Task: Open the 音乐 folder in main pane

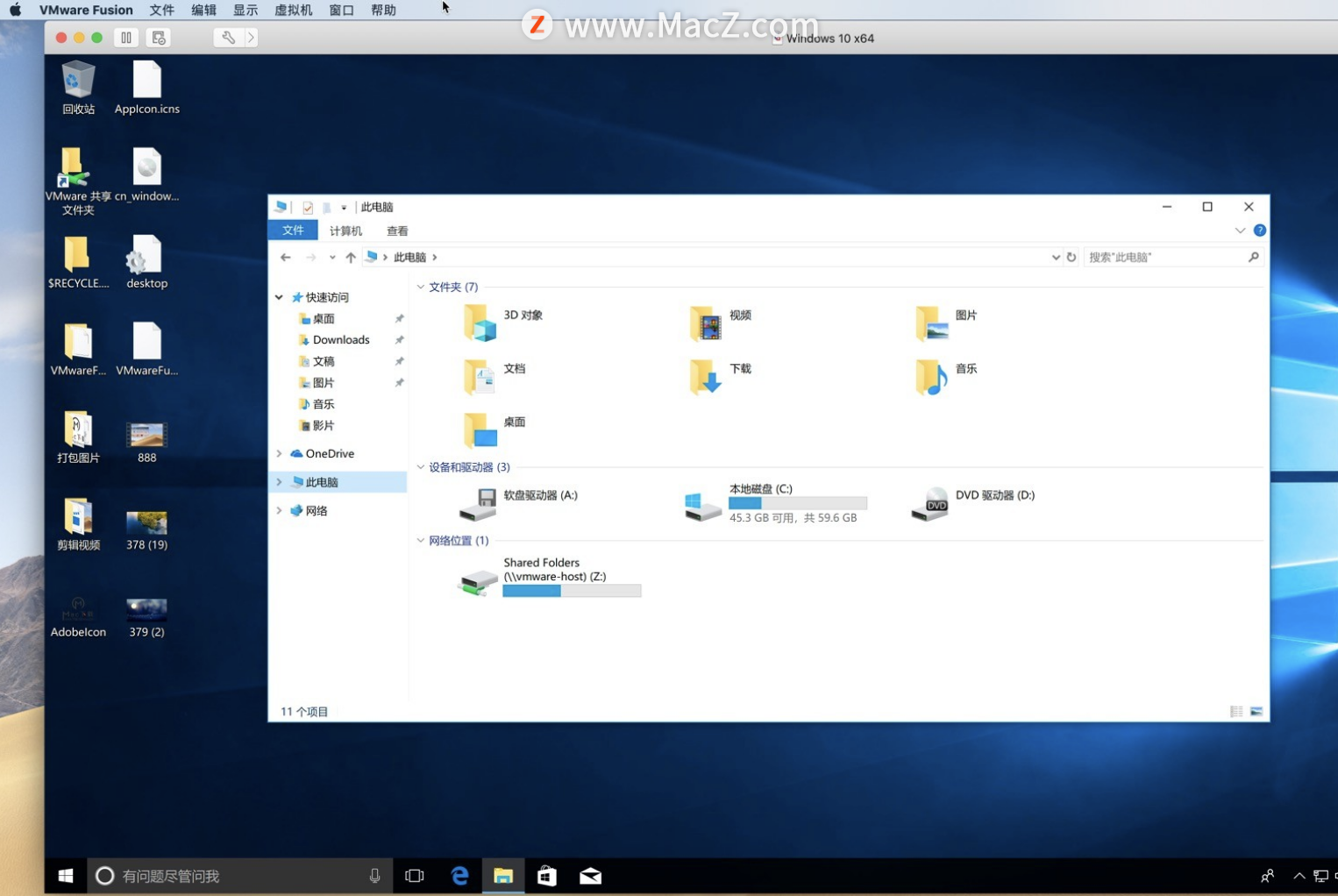Action: [946, 375]
